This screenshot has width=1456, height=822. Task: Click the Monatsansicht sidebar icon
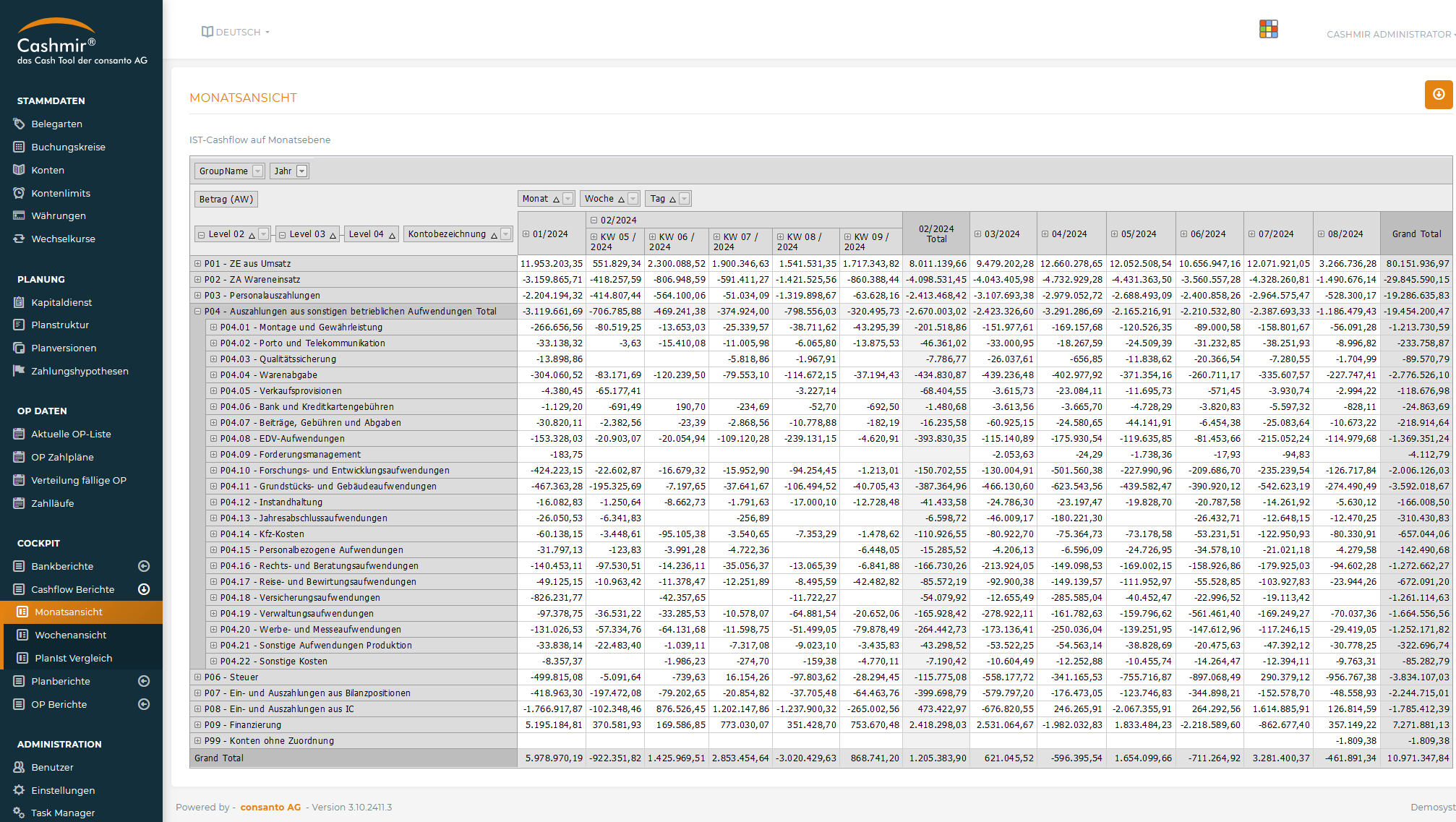click(22, 612)
